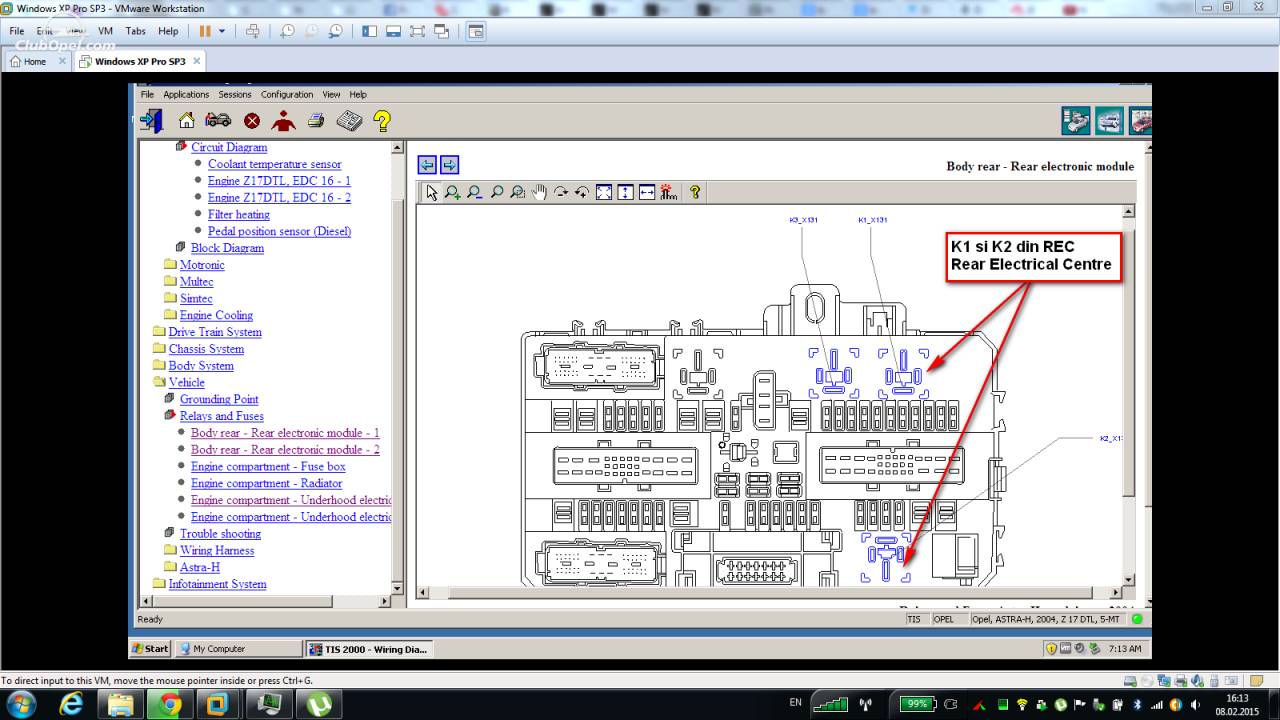The image size is (1280, 720).
Task: Open the Grounding Point tree item
Action: (219, 400)
